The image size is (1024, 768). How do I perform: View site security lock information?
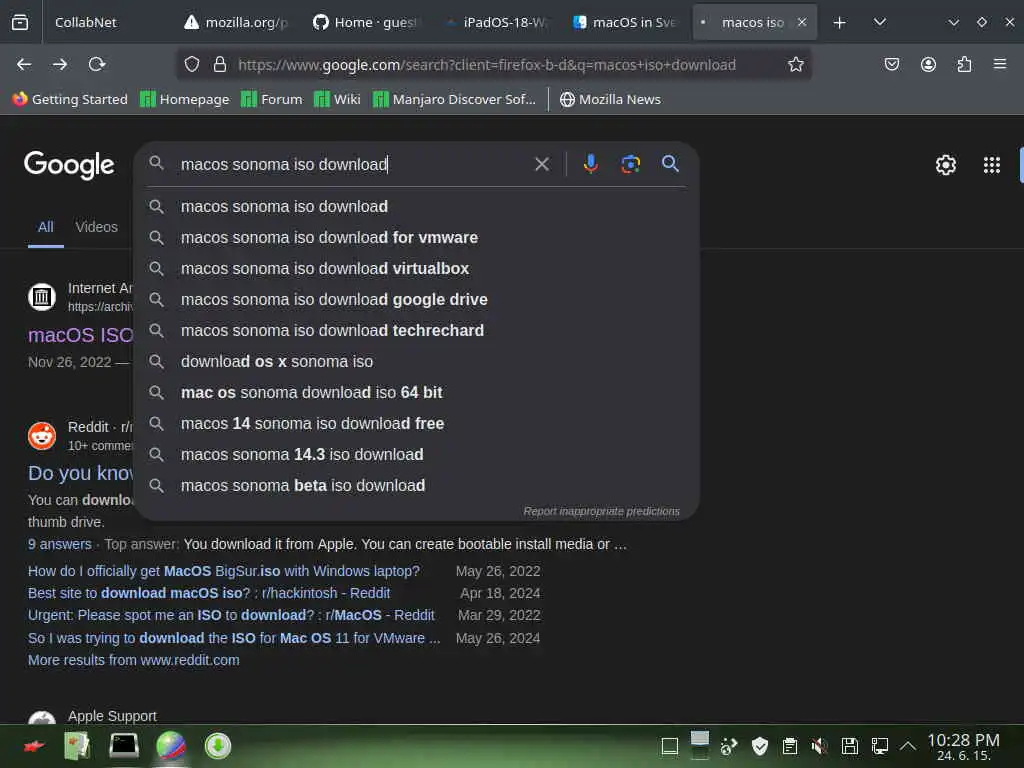pyautogui.click(x=220, y=64)
